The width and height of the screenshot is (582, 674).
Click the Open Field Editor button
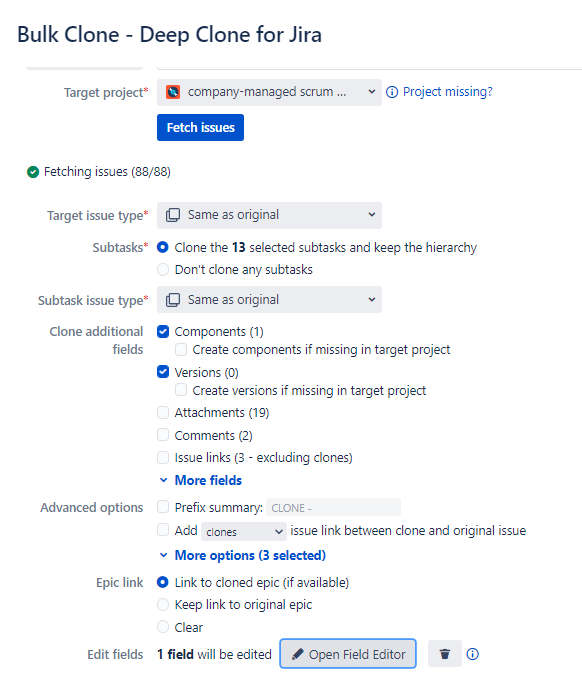pos(348,654)
